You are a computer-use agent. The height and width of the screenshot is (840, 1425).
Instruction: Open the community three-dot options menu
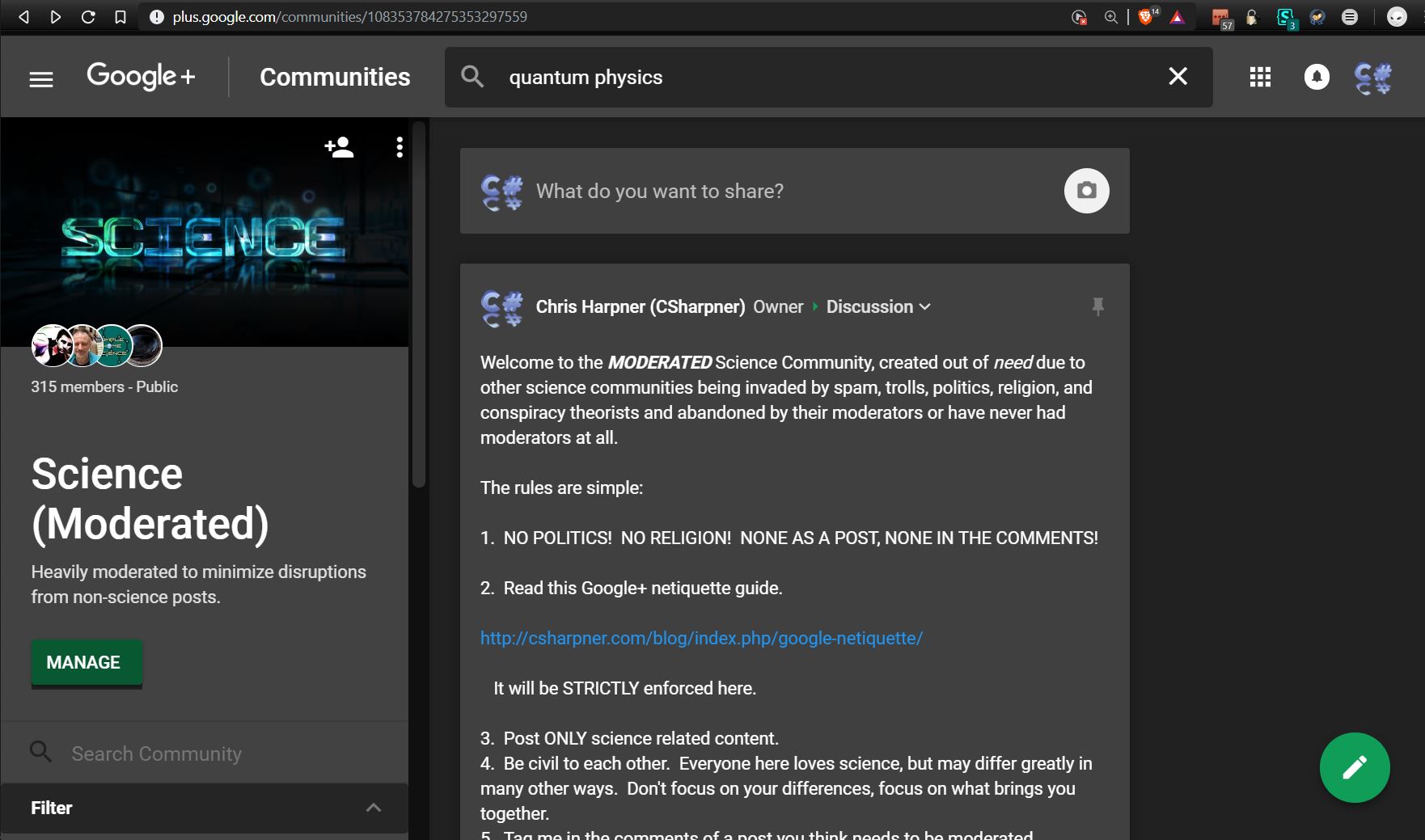pyautogui.click(x=400, y=147)
